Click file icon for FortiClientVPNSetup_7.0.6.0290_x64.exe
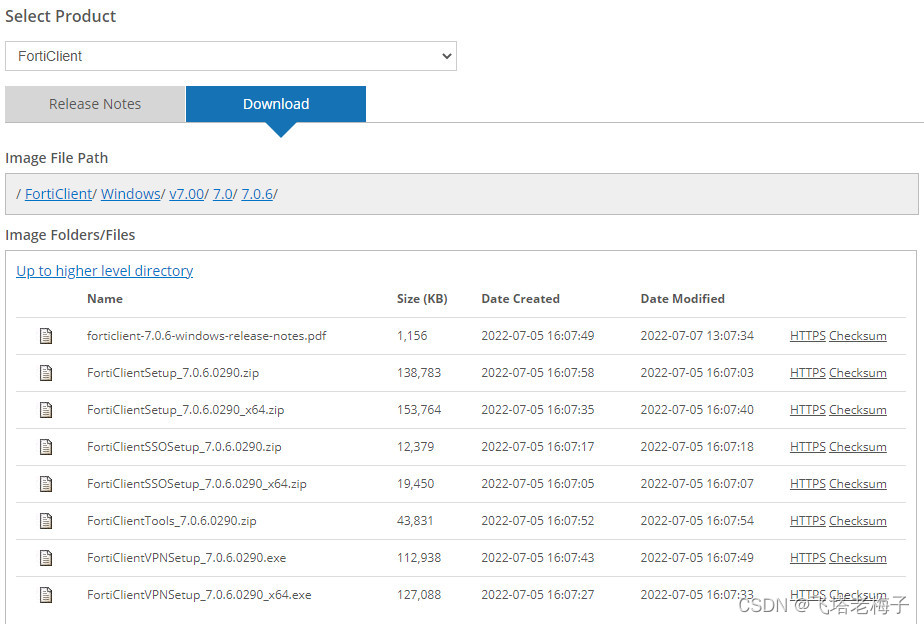The image size is (924, 624). click(46, 595)
